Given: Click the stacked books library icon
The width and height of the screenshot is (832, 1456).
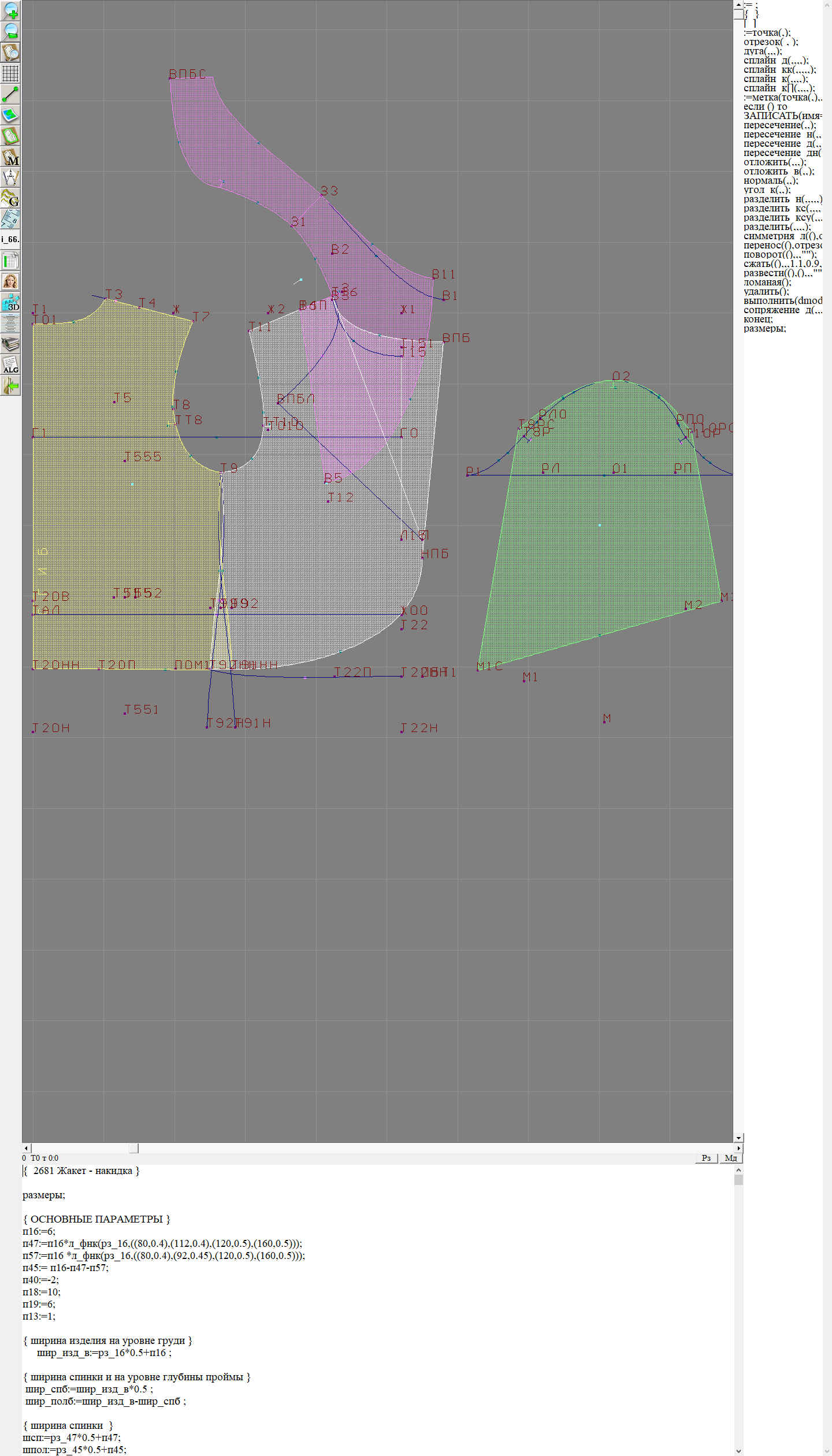Looking at the screenshot, I should point(10,344).
